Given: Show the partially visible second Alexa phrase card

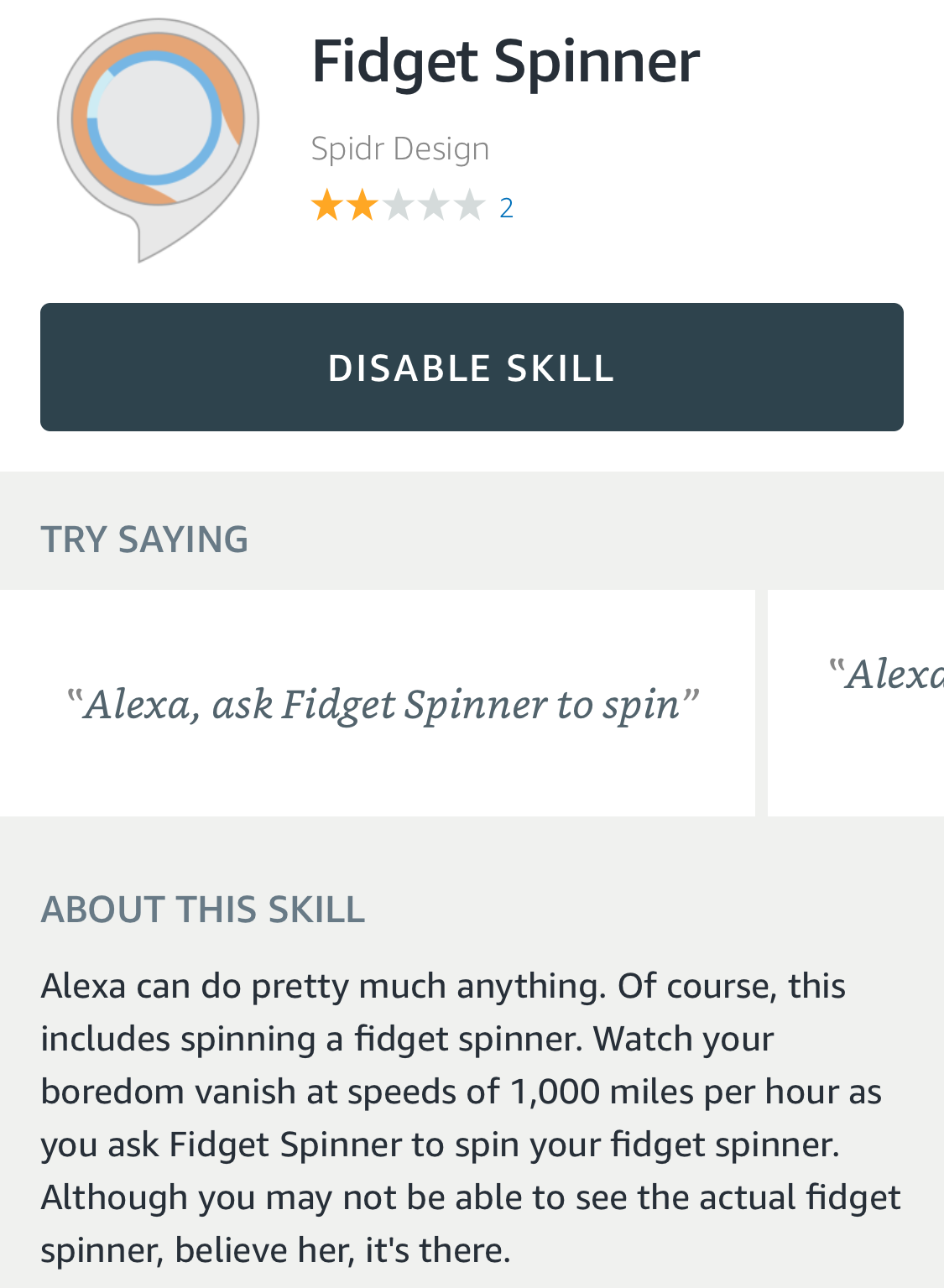Looking at the screenshot, I should [856, 703].
